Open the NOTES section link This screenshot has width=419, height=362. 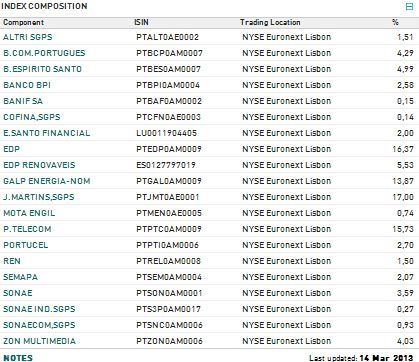coord(18,358)
